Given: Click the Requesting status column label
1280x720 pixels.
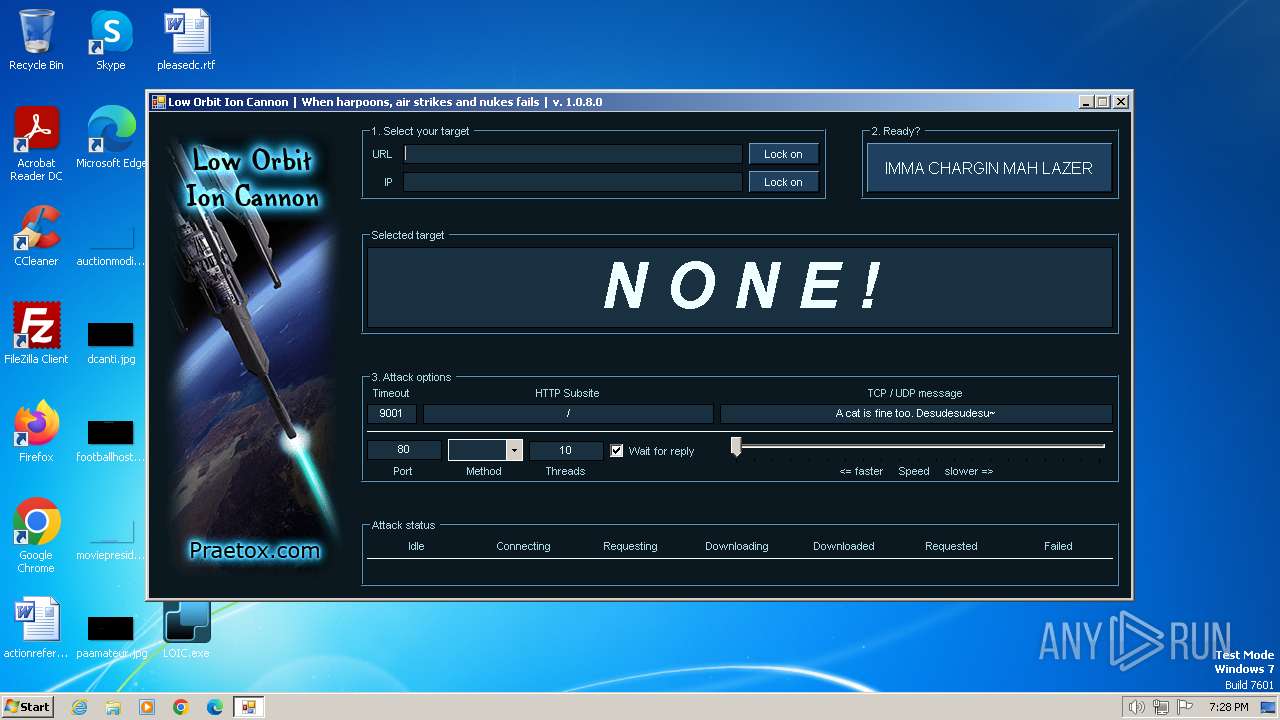Looking at the screenshot, I should (630, 546).
